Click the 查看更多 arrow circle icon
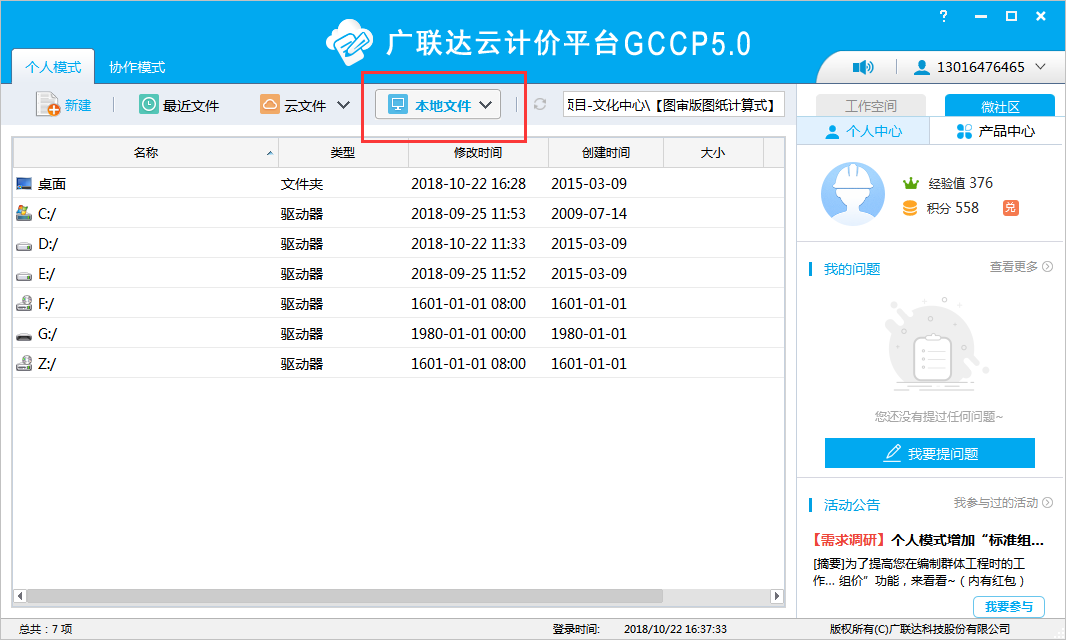 pos(1048,267)
